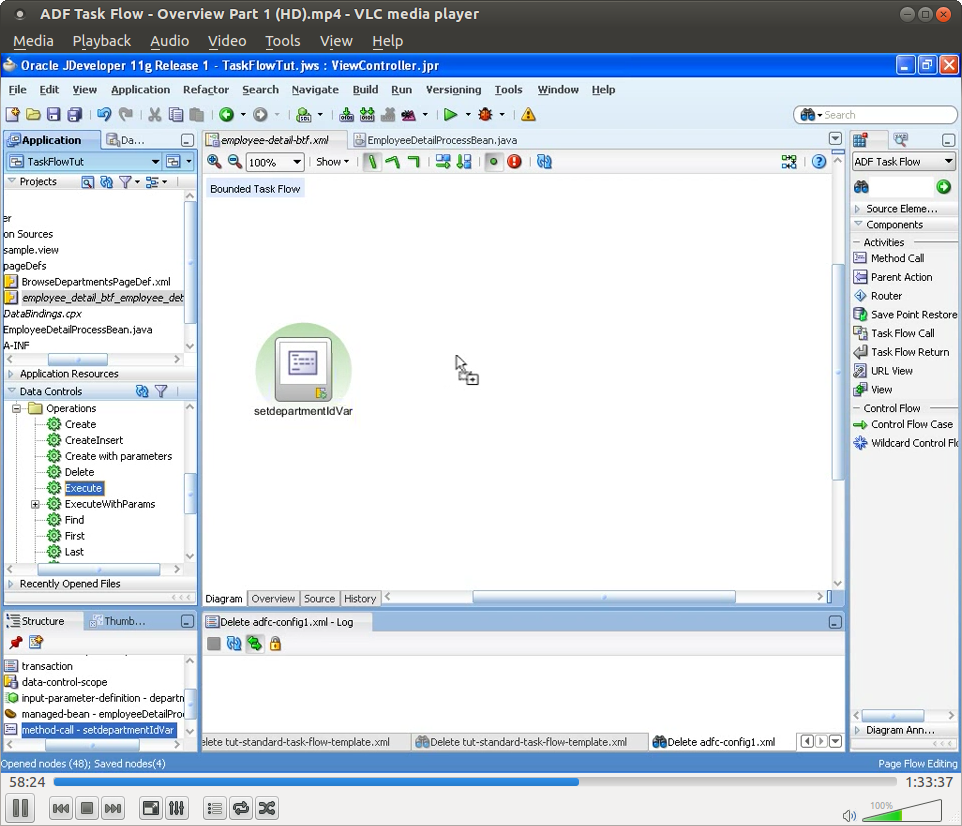This screenshot has height=826, width=962.
Task: Click the Refresh icon in Data Controls panel
Action: click(139, 390)
